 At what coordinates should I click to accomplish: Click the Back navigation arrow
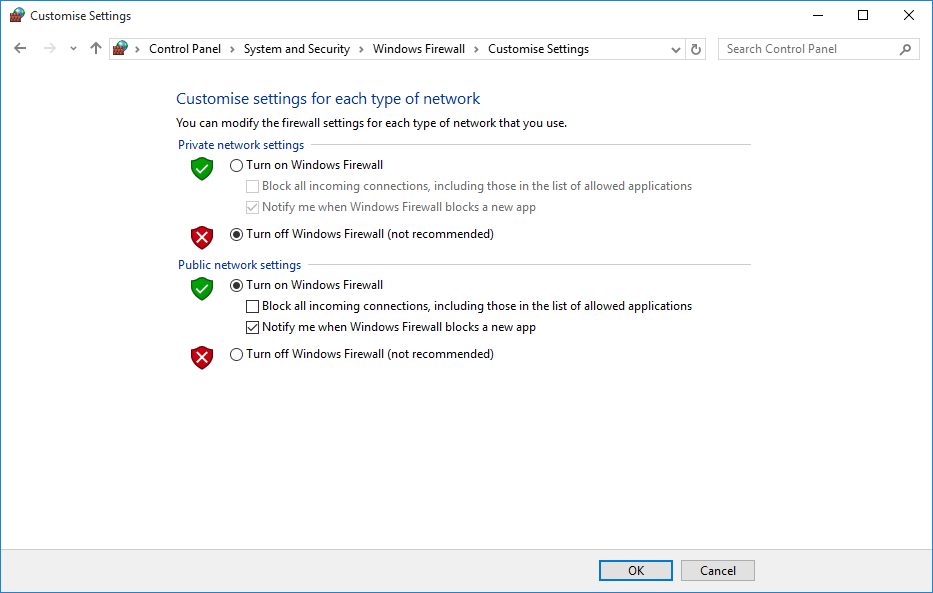click(x=20, y=48)
